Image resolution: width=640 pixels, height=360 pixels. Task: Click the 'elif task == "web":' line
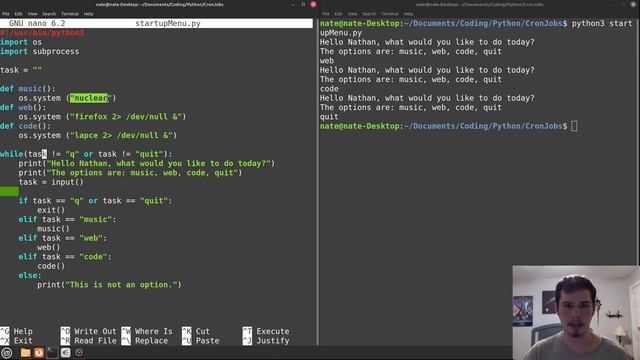click(62, 238)
